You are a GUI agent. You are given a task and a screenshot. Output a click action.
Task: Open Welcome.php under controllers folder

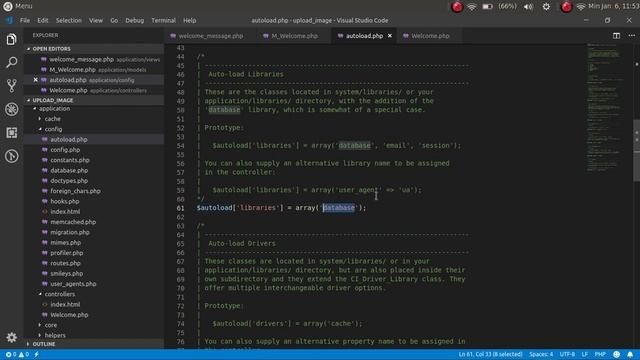click(x=69, y=315)
